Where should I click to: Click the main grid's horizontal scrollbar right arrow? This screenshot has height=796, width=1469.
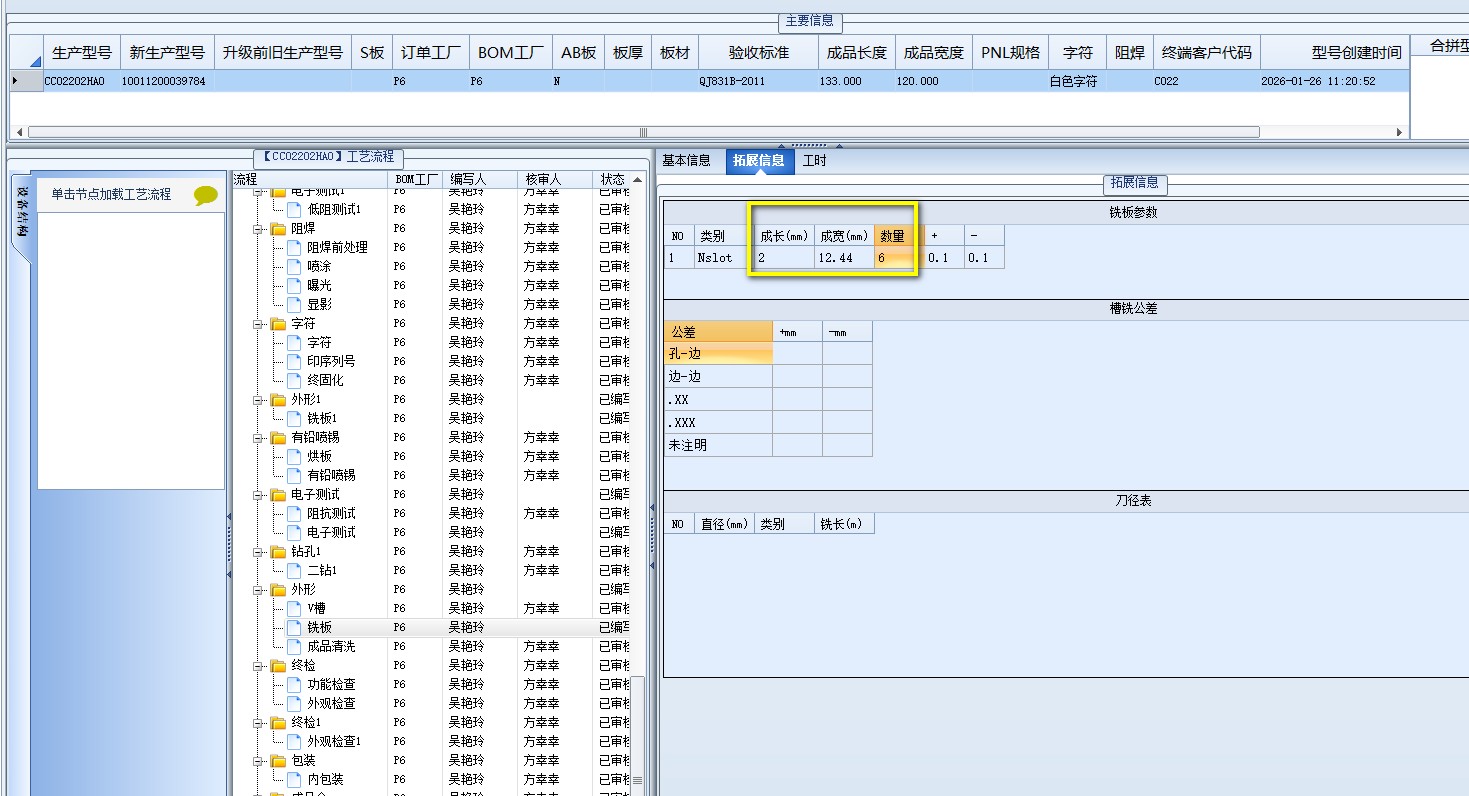[x=1400, y=132]
